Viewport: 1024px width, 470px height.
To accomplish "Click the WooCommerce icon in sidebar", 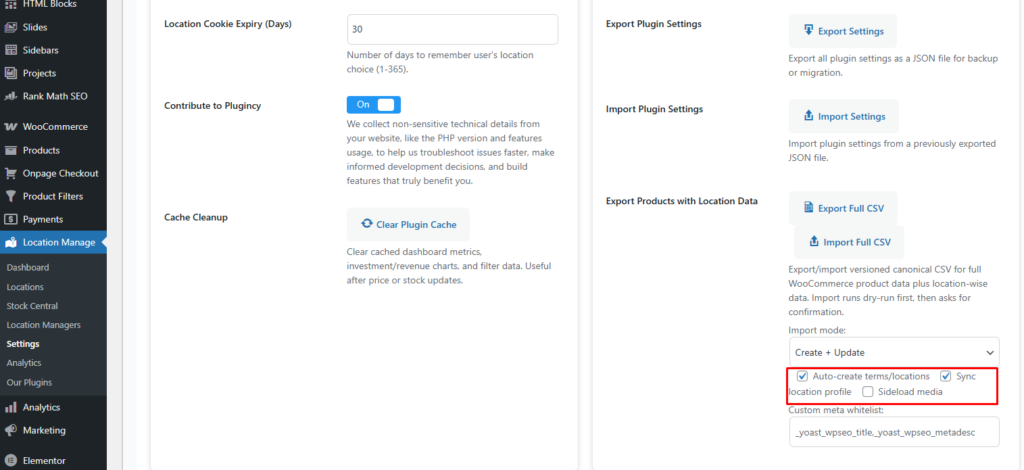I will coord(11,127).
